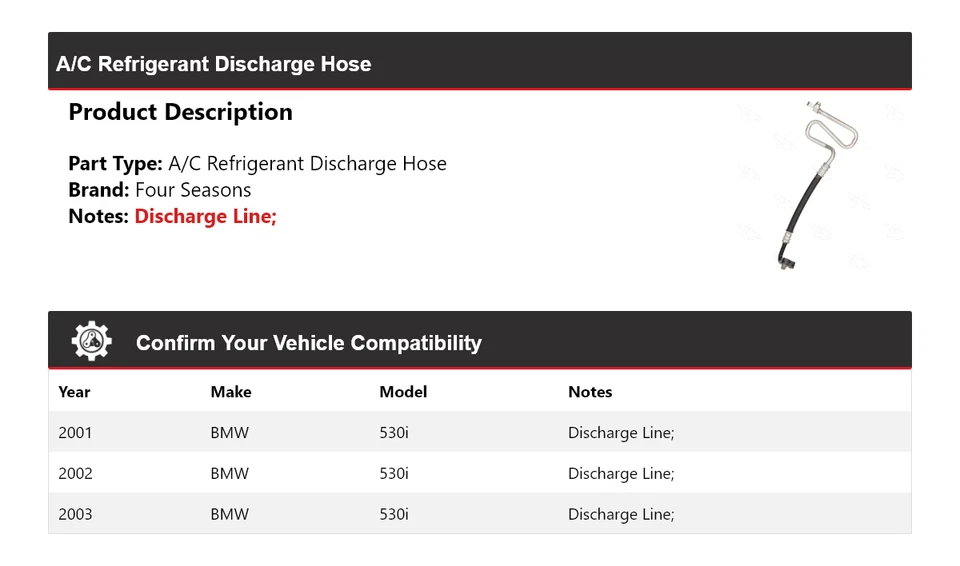The height and width of the screenshot is (566, 960).
Task: Sort by the Year column header
Action: click(74, 392)
